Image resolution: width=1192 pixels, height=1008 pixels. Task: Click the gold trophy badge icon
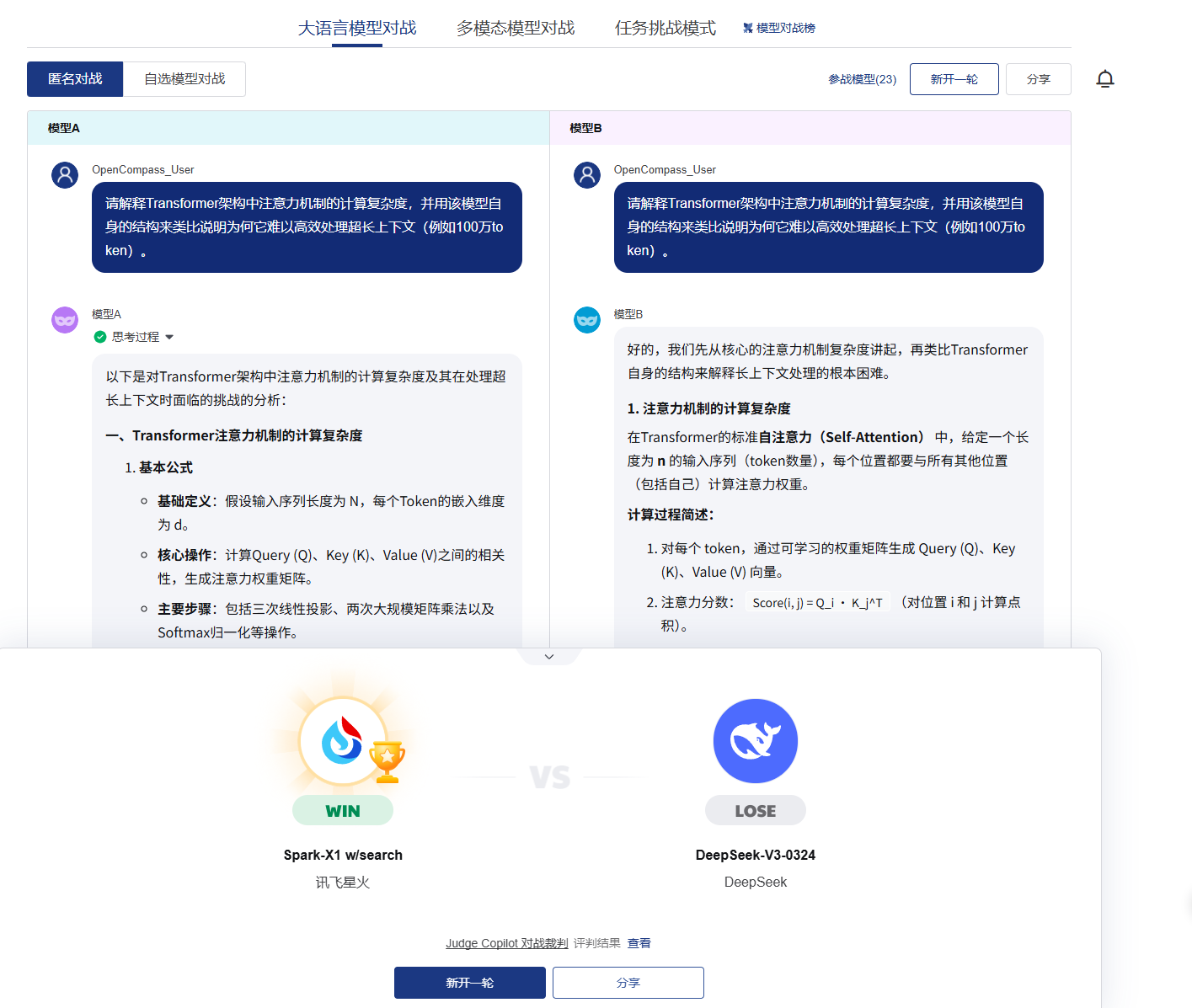[x=388, y=761]
